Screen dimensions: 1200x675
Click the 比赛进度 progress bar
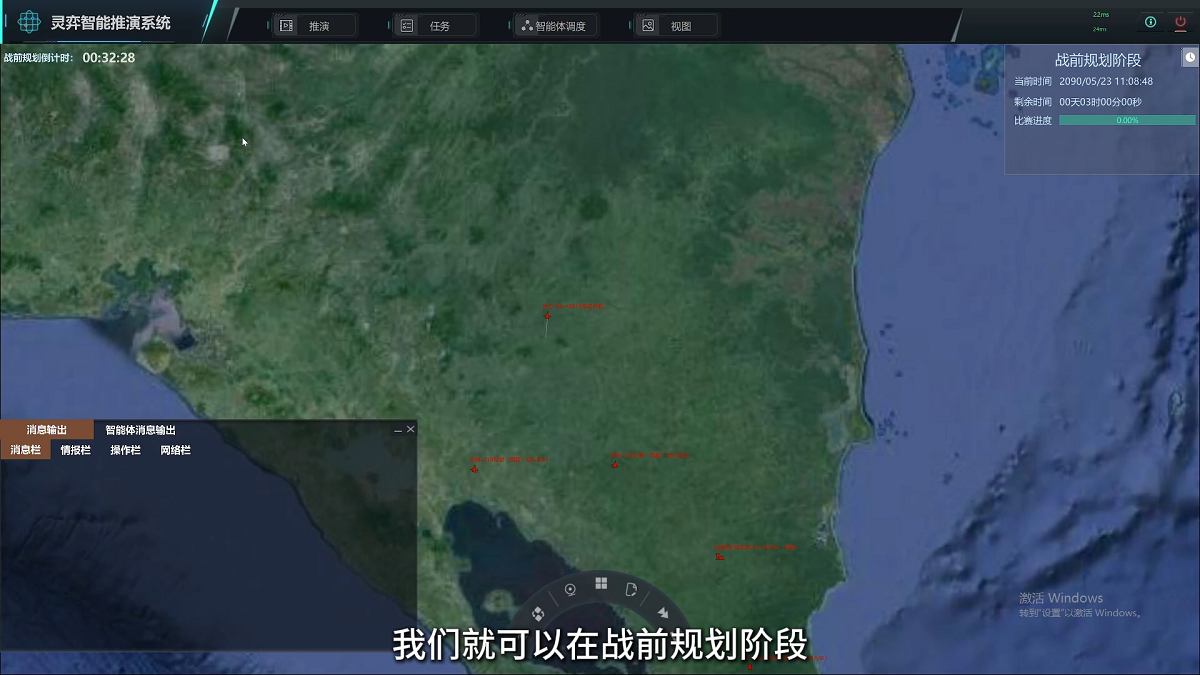tap(1127, 120)
